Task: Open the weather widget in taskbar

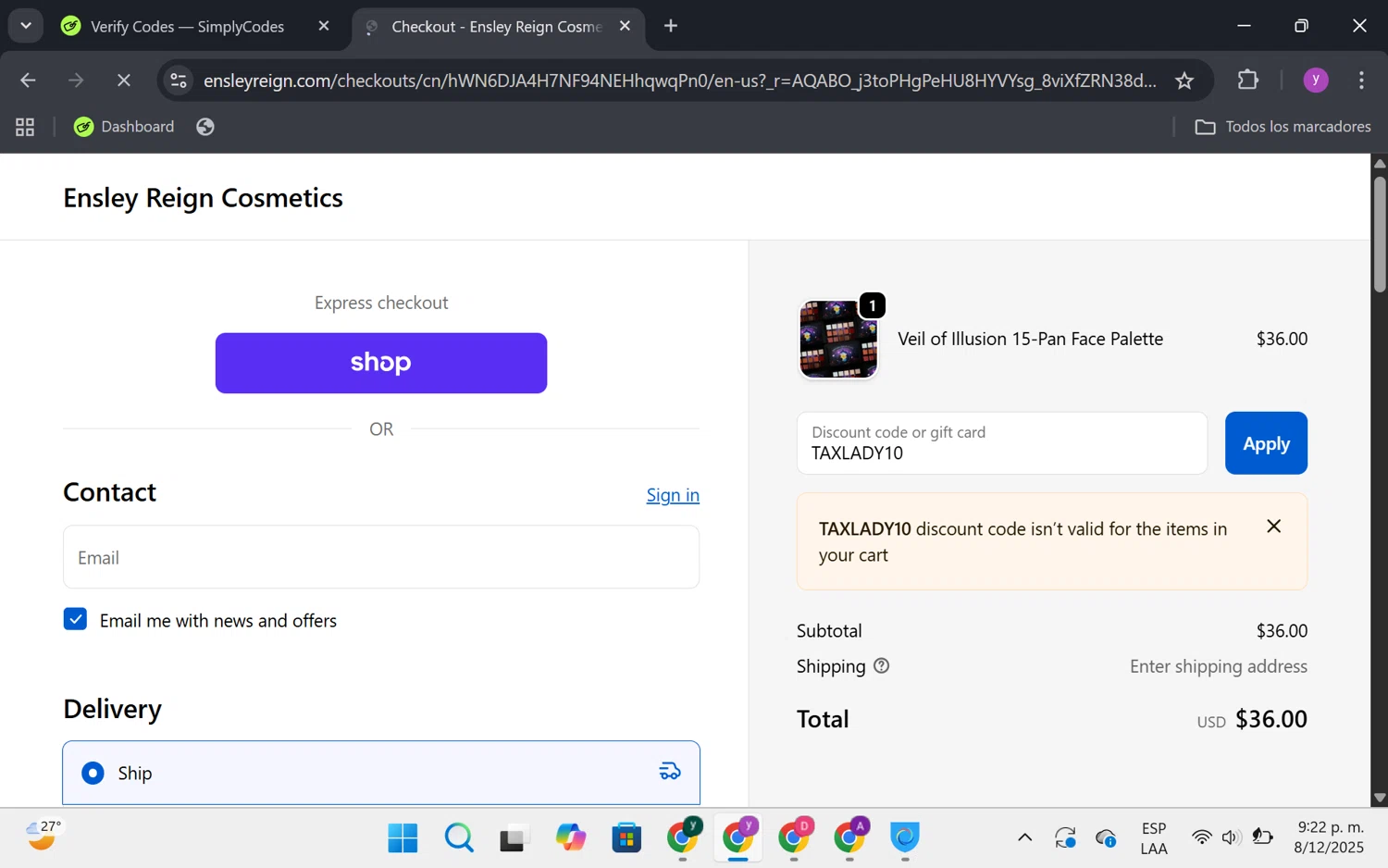Action: tap(43, 836)
